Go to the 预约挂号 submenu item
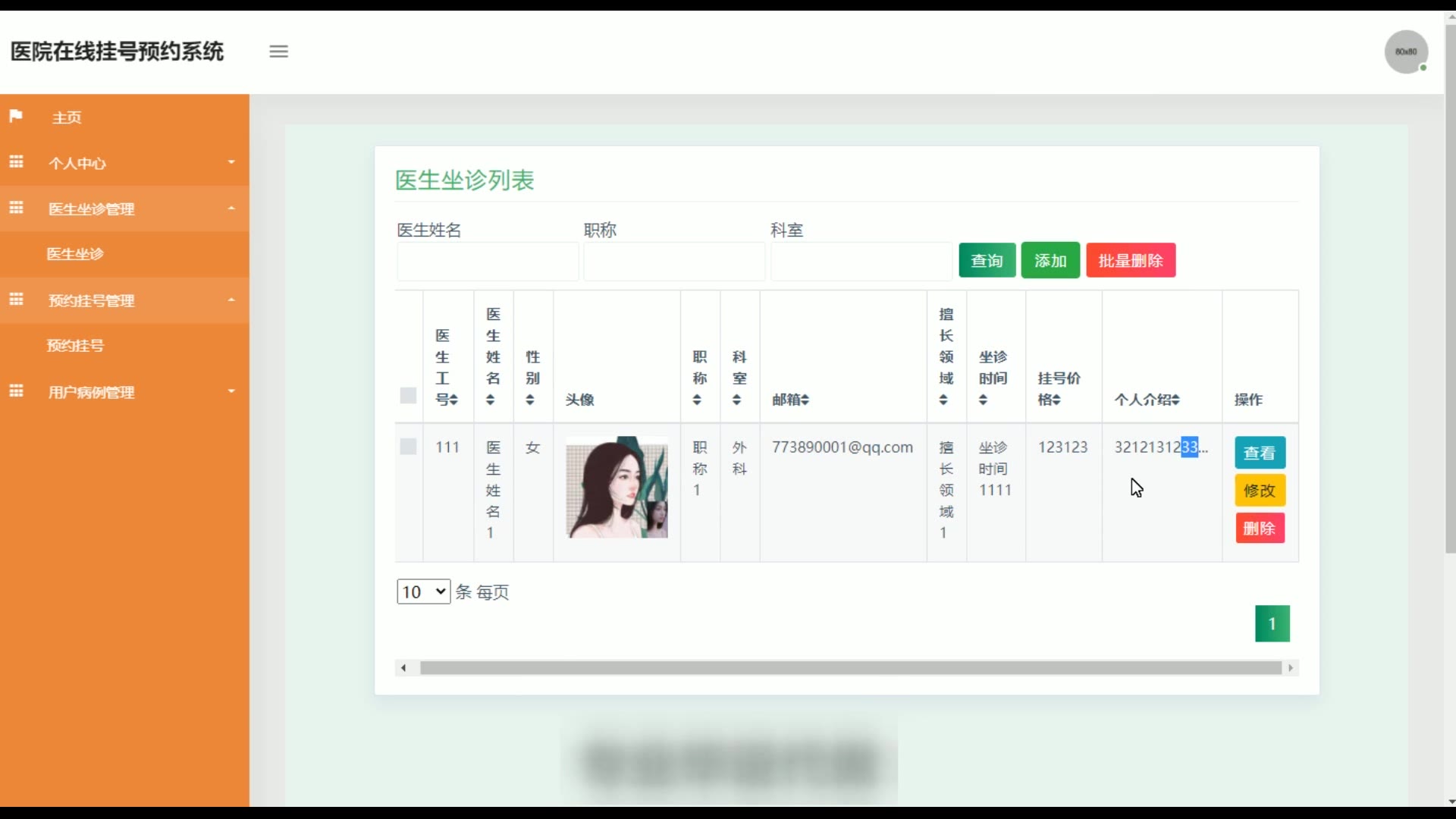1456x819 pixels. click(x=75, y=346)
